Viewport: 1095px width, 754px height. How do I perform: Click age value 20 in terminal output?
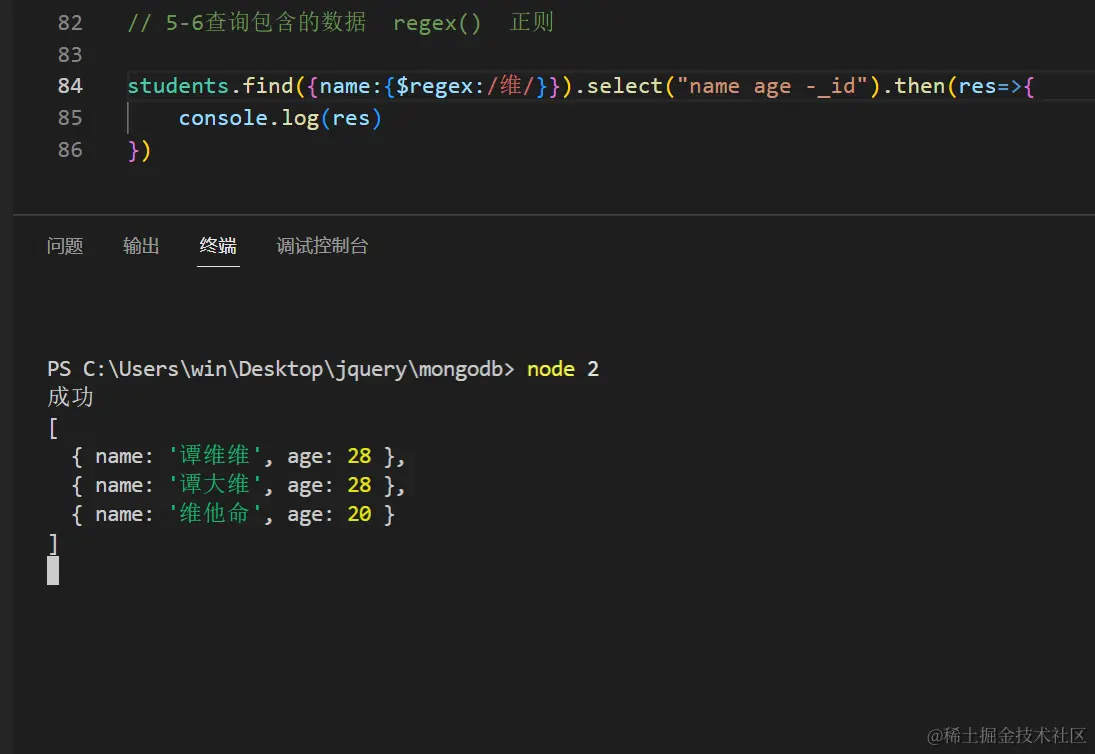(x=360, y=515)
